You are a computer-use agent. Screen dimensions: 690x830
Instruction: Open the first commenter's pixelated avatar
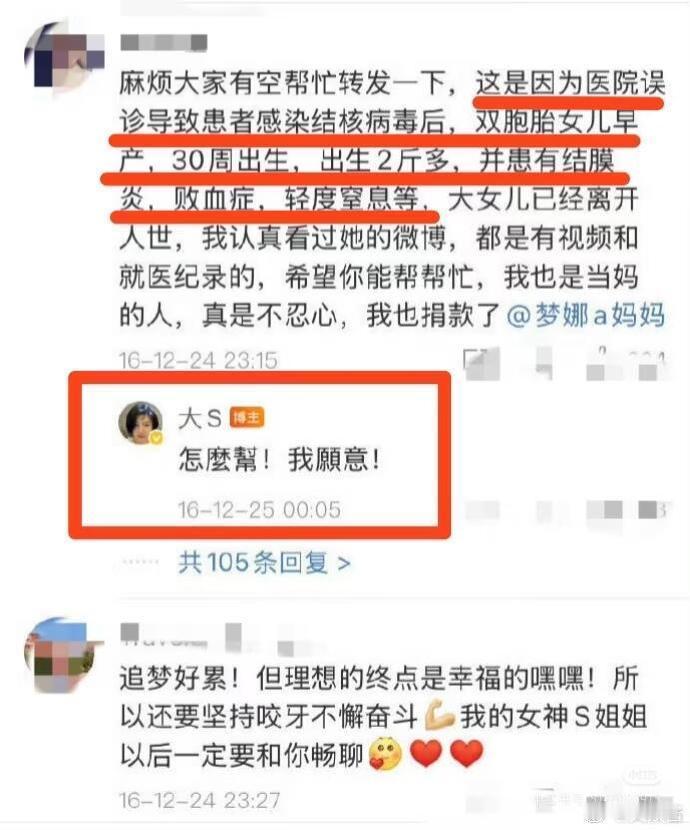pos(63,55)
